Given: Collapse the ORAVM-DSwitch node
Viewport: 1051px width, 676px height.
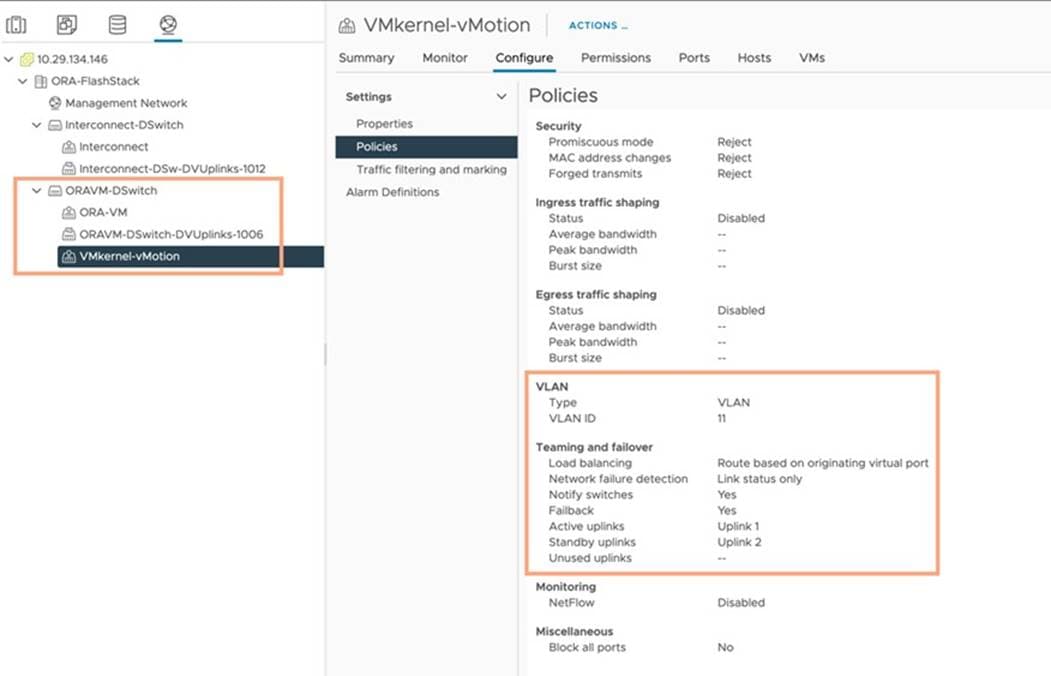Looking at the screenshot, I should coord(36,191).
